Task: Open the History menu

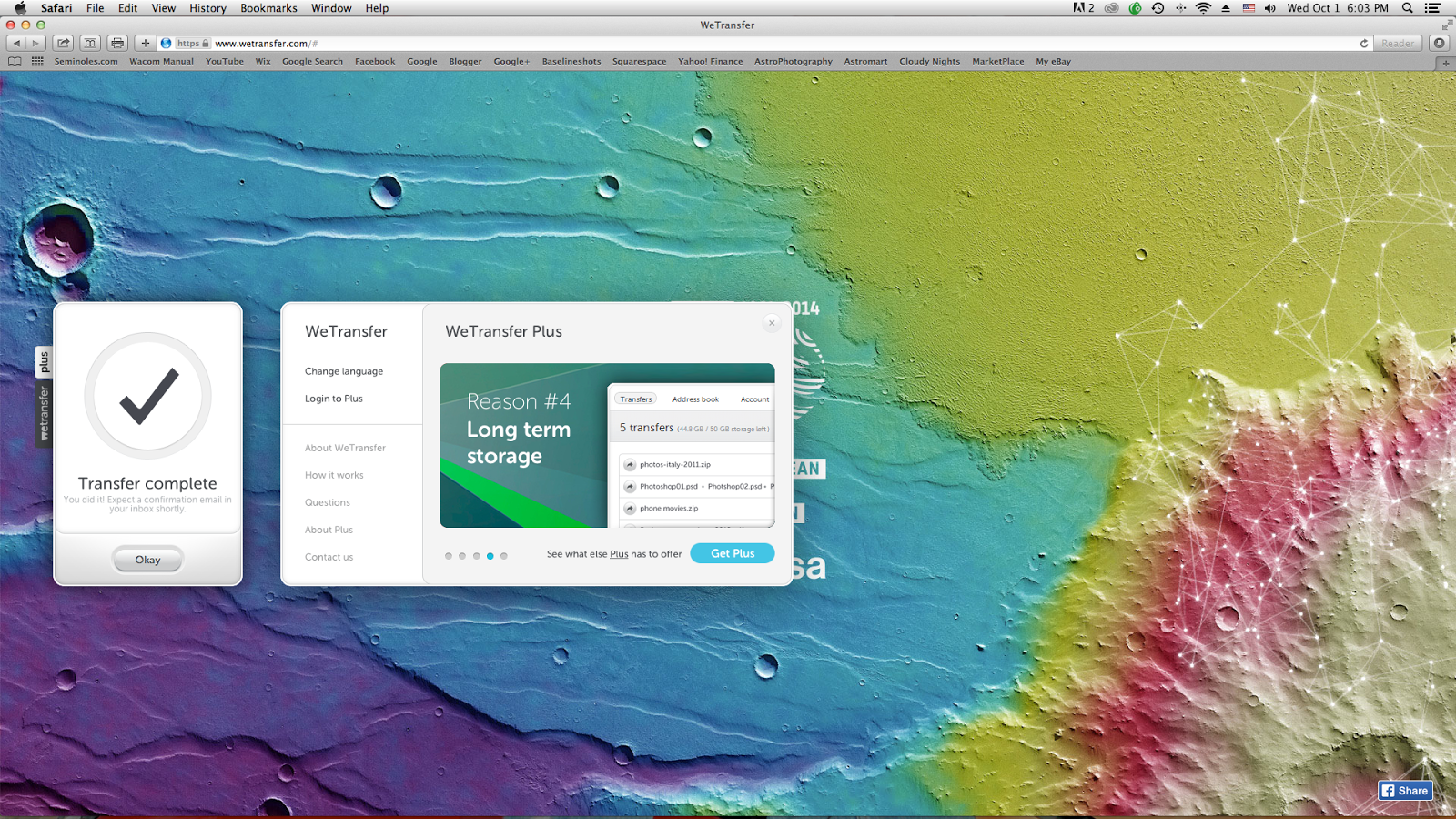Action: [x=207, y=8]
